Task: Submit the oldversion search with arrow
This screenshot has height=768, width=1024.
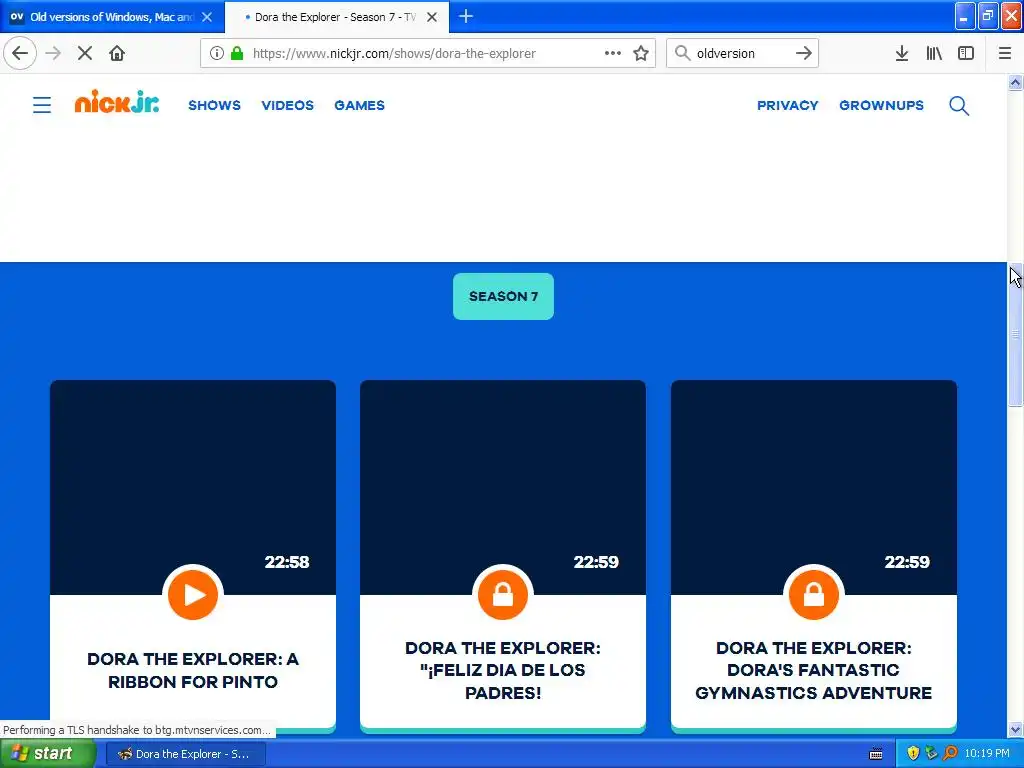Action: coord(804,53)
